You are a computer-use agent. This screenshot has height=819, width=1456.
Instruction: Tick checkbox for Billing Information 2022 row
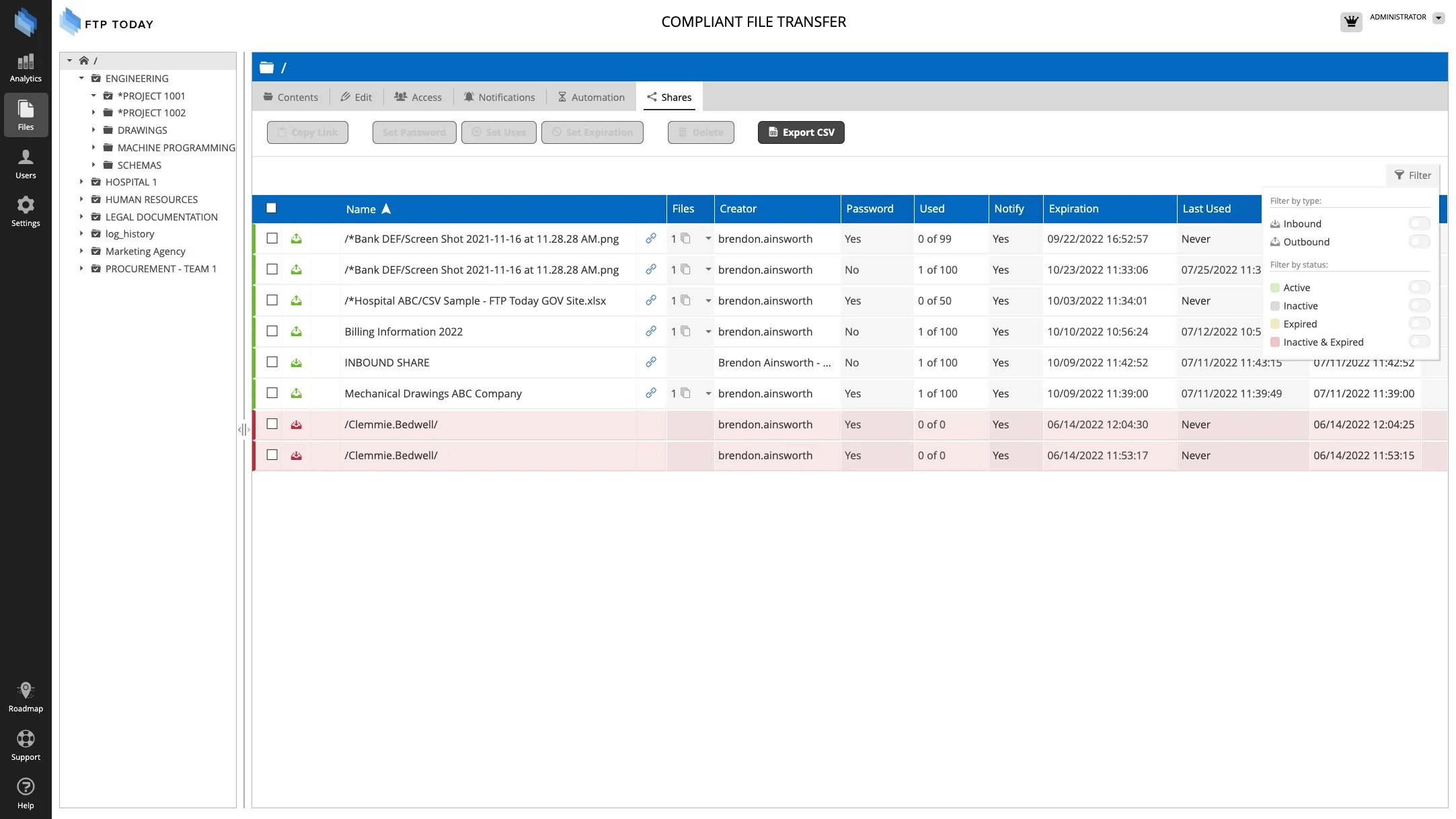point(272,331)
